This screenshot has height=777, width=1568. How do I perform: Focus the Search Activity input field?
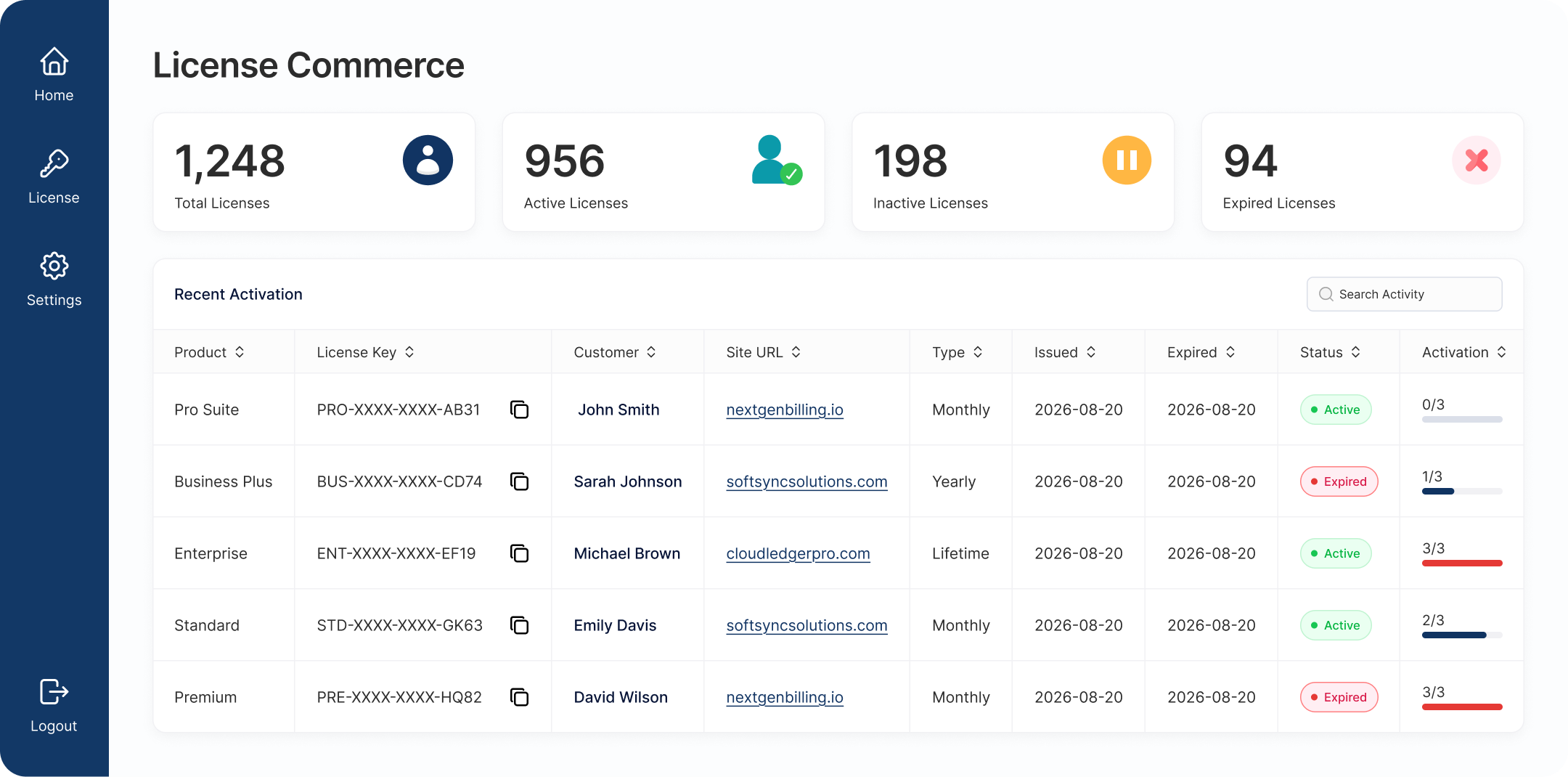1404,294
